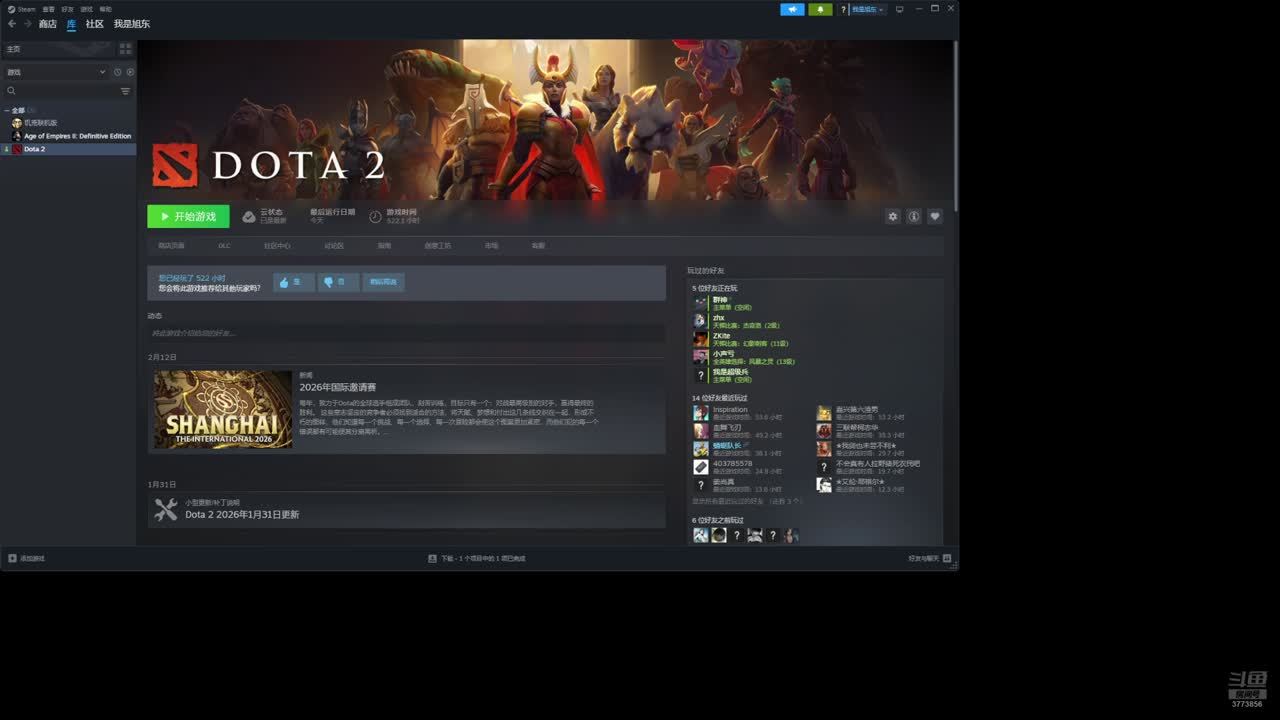Open the advanced filter options icon
This screenshot has height=720, width=1280.
[x=125, y=91]
